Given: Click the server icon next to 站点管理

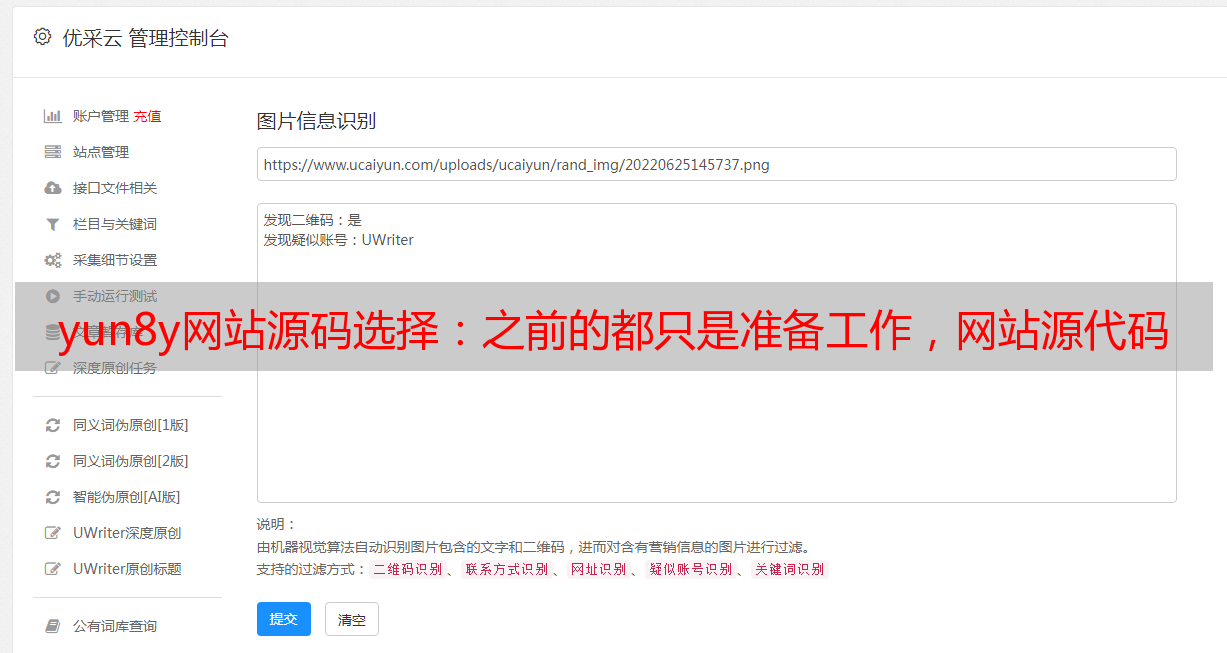Looking at the screenshot, I should coord(53,152).
